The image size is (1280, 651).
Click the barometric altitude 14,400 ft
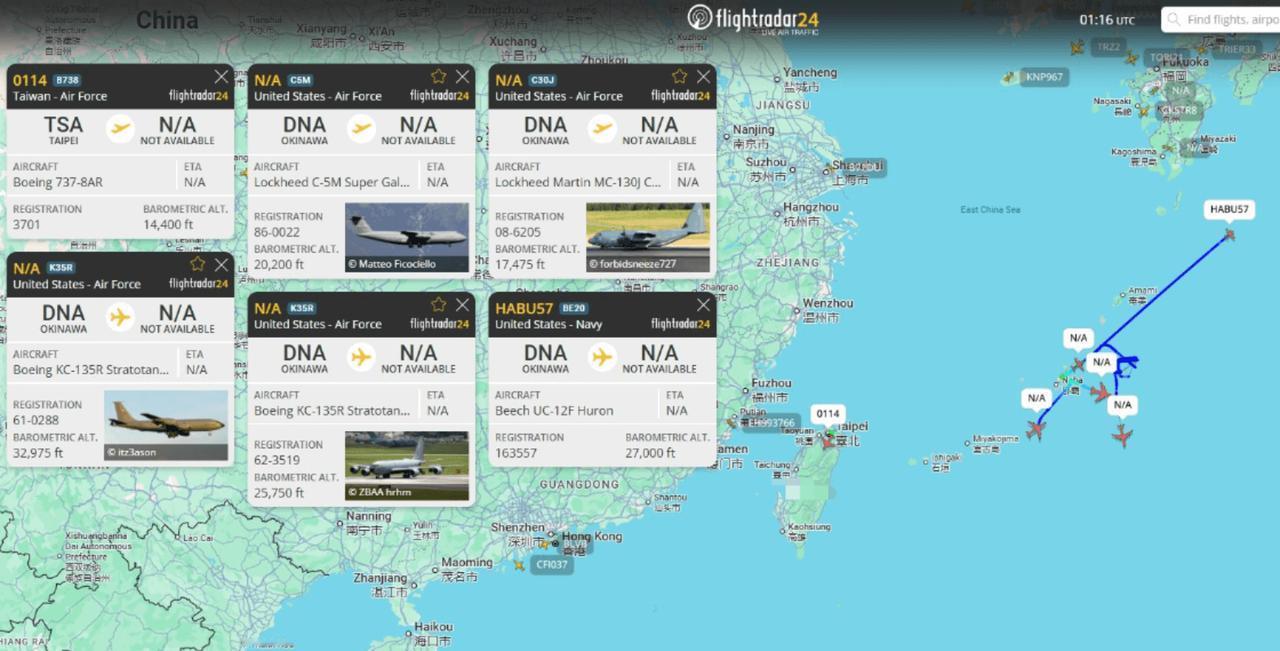tap(168, 224)
